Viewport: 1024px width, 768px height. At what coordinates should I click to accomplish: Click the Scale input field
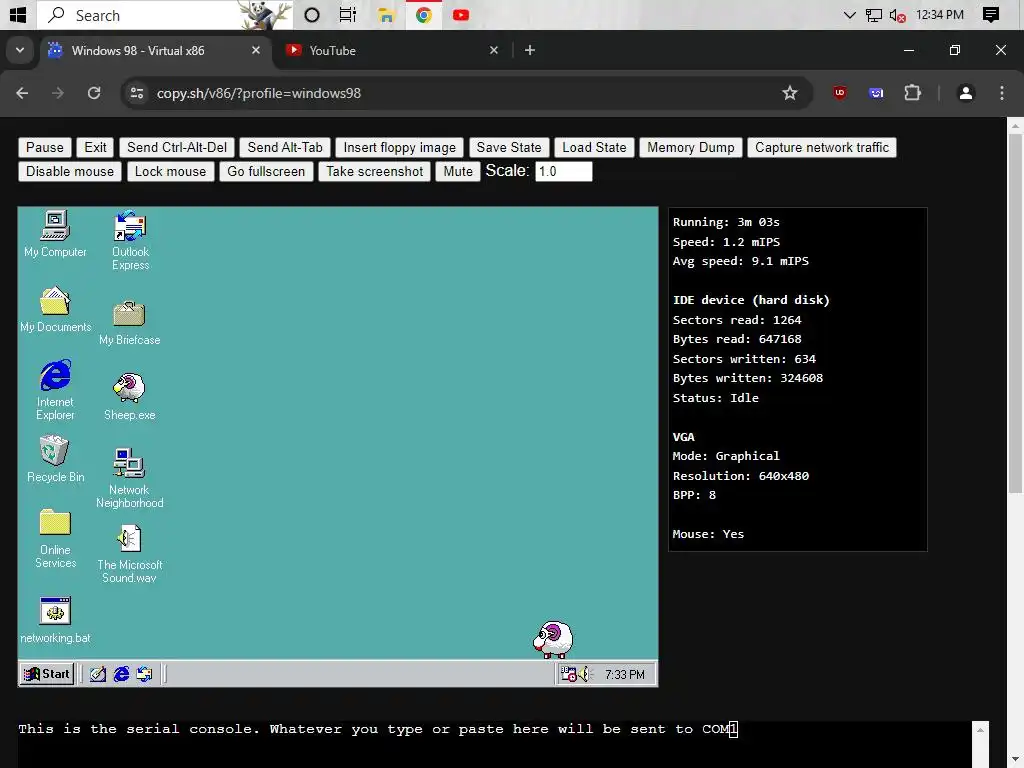coord(564,172)
